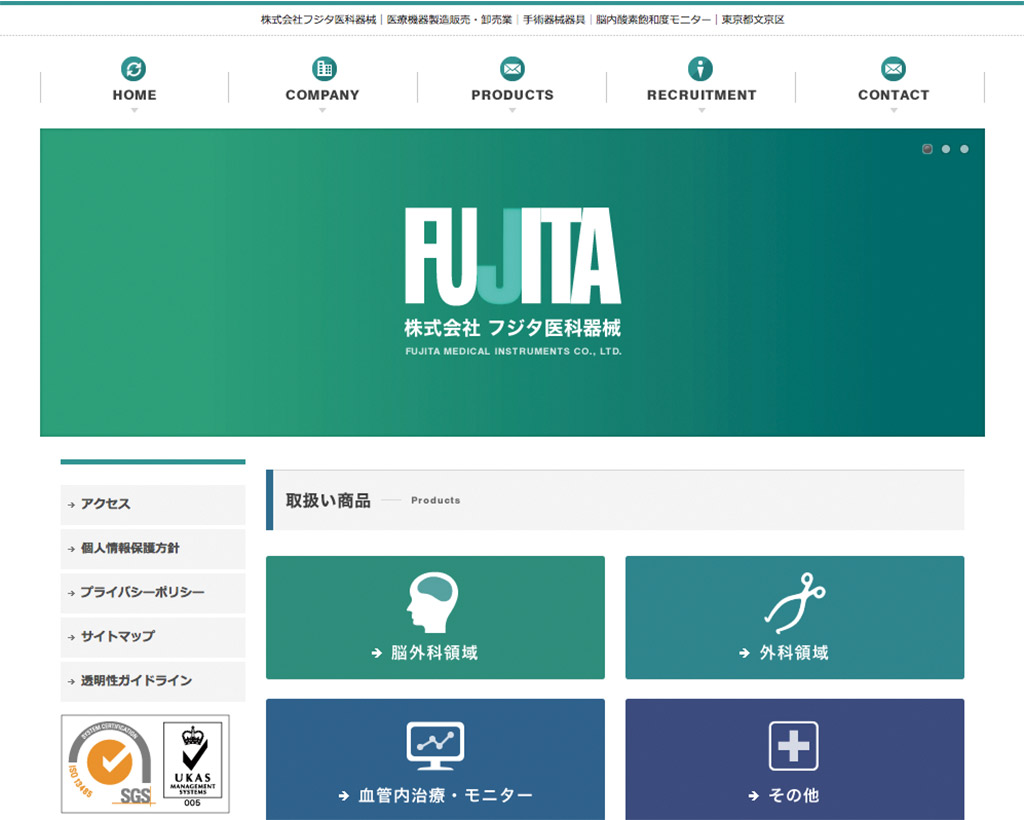Viewport: 1024px width, 820px height.
Task: Click the FUJITA logo in the banner
Action: (x=513, y=256)
